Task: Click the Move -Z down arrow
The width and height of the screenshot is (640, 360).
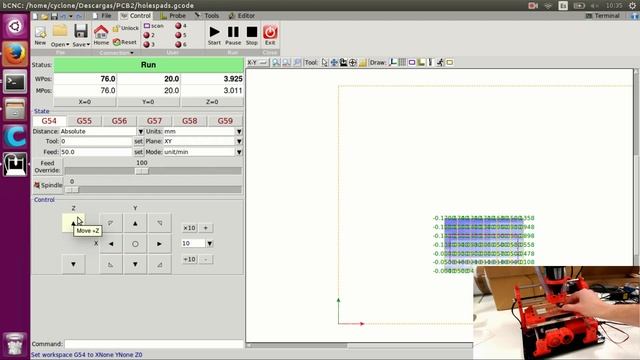Action: tap(73, 264)
